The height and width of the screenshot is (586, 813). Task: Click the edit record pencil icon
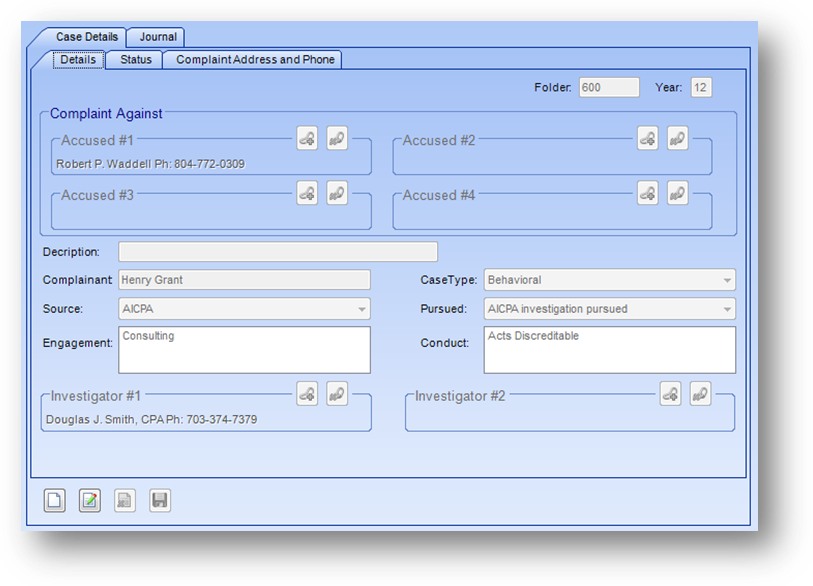pos(90,500)
